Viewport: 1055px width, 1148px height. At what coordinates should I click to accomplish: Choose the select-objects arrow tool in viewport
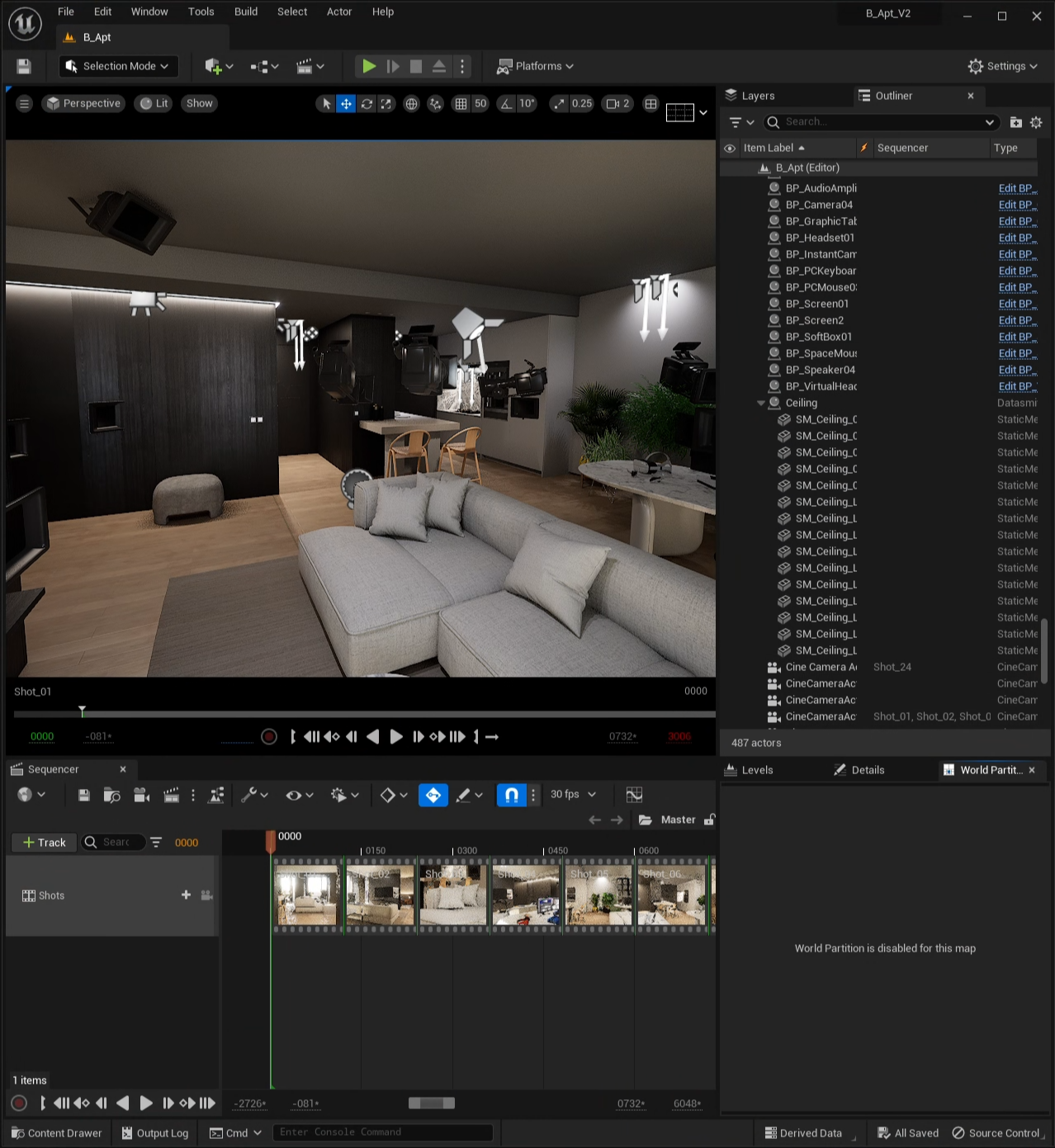pos(326,104)
